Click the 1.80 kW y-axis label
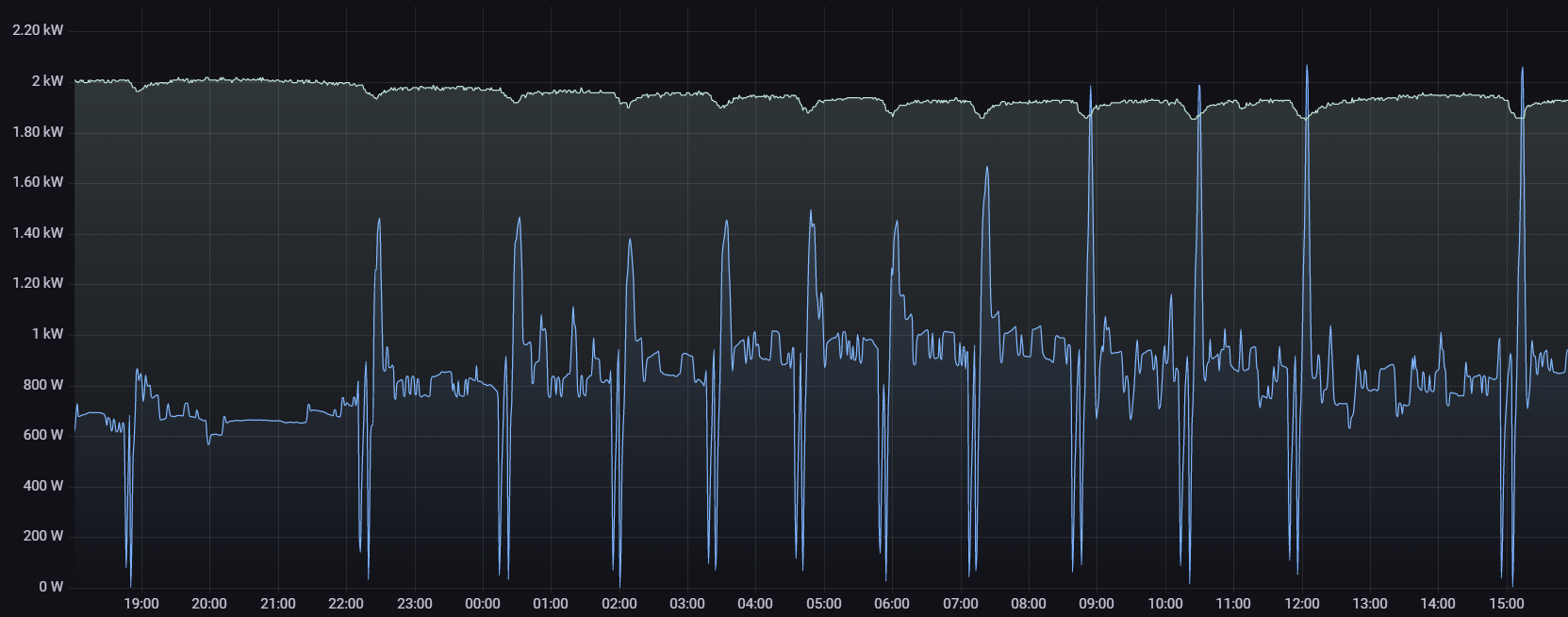Image resolution: width=1568 pixels, height=617 pixels. [x=38, y=132]
